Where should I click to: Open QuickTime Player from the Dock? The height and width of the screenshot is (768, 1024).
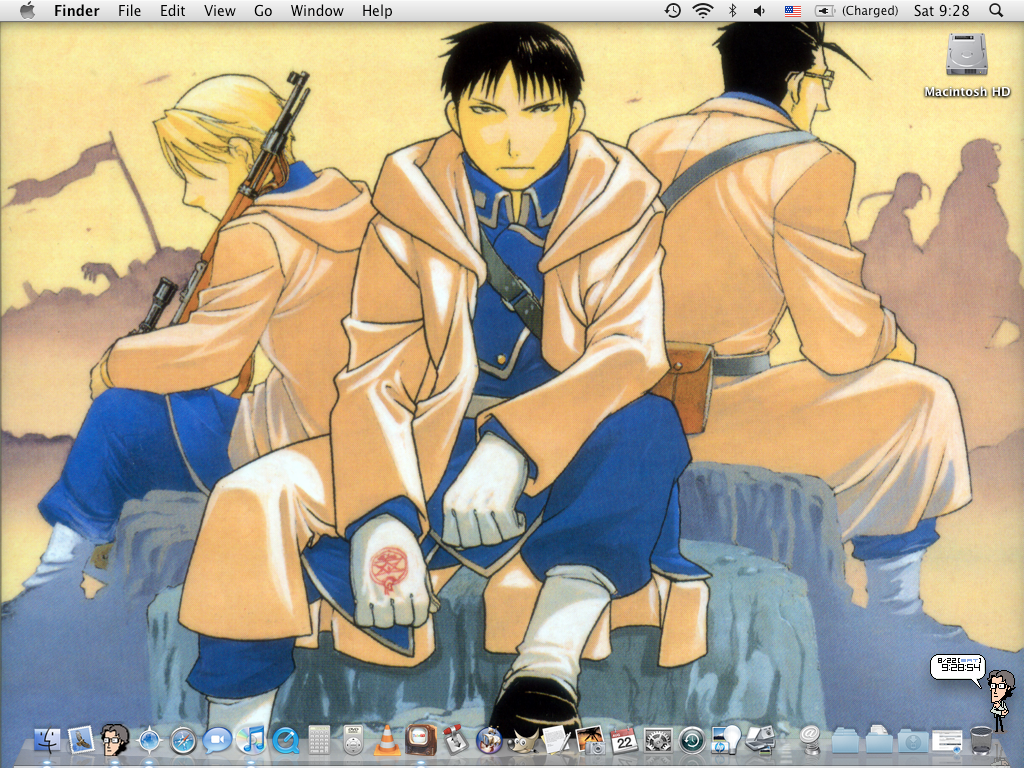coord(285,740)
